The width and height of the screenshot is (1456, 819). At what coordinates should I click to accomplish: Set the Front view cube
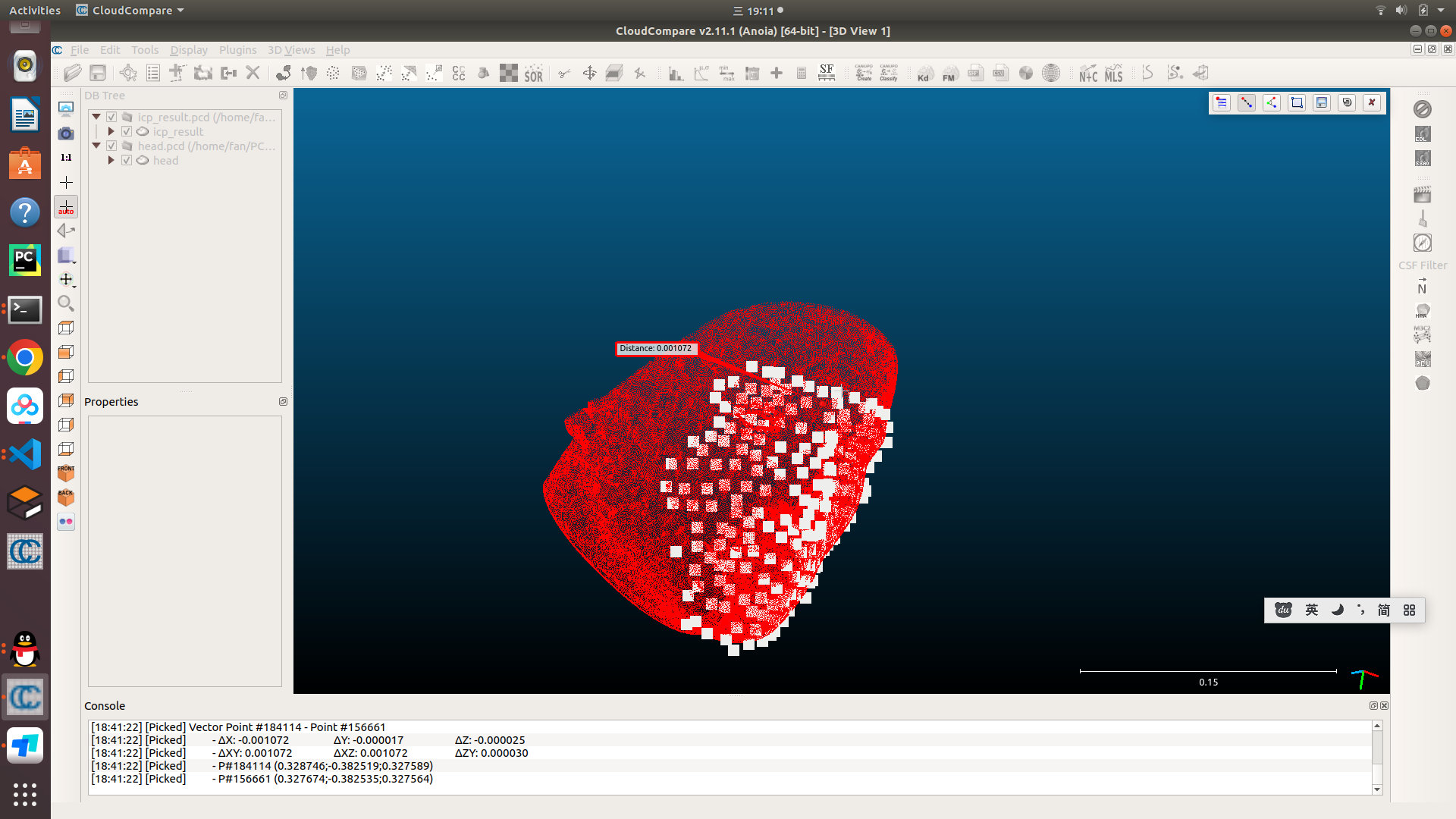pyautogui.click(x=66, y=472)
